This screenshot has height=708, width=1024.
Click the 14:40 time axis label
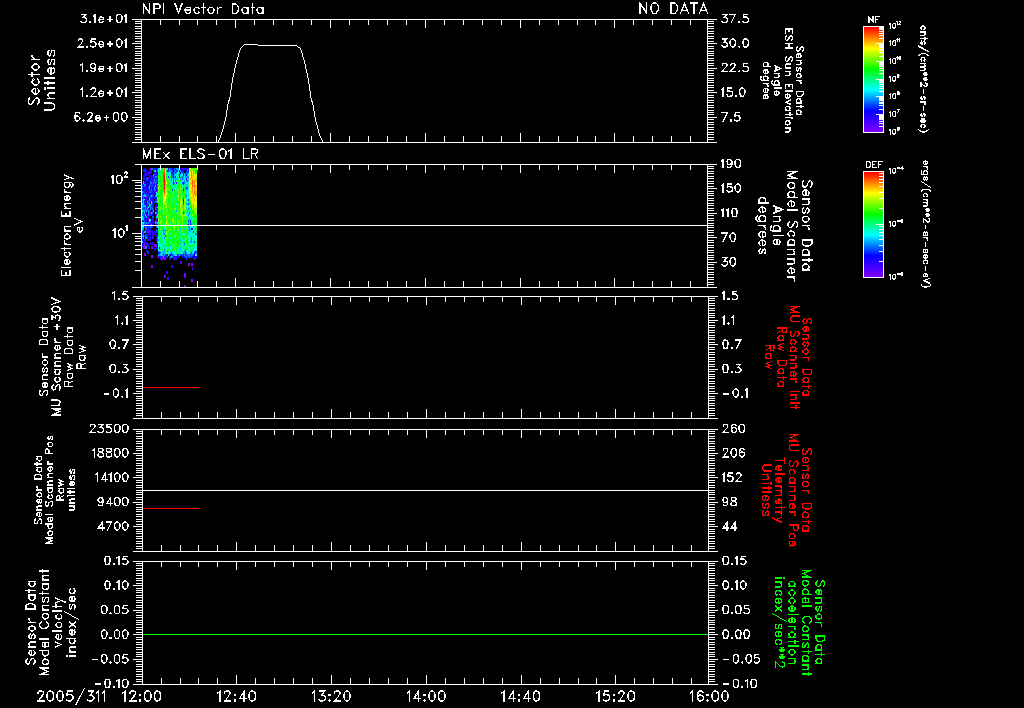coord(520,696)
